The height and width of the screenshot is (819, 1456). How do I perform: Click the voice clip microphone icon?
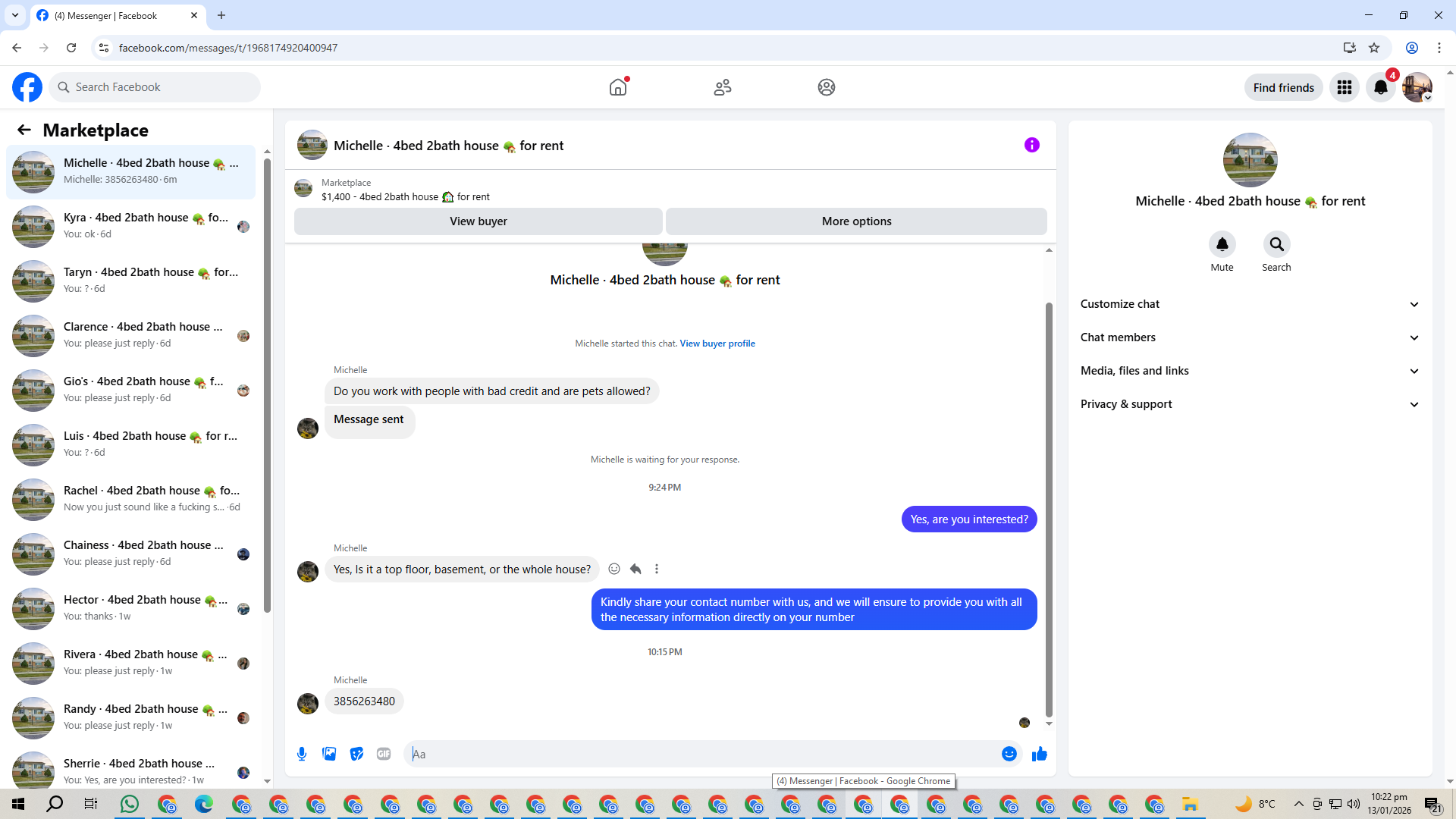point(302,754)
